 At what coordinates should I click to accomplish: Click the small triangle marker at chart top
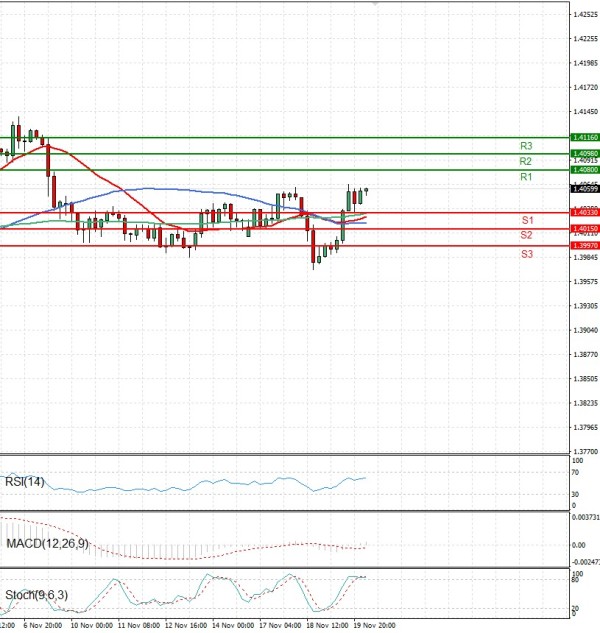click(376, 4)
